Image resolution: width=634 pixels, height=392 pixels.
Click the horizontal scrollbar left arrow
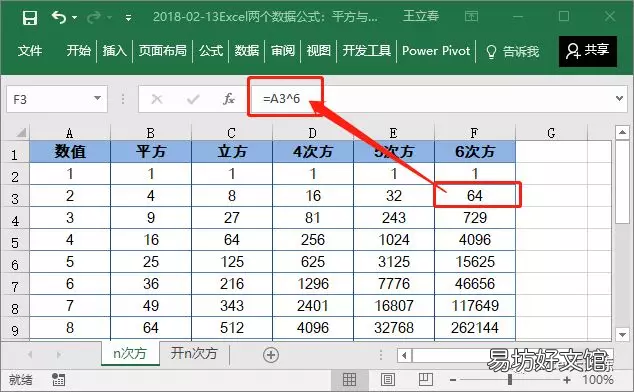coord(404,356)
